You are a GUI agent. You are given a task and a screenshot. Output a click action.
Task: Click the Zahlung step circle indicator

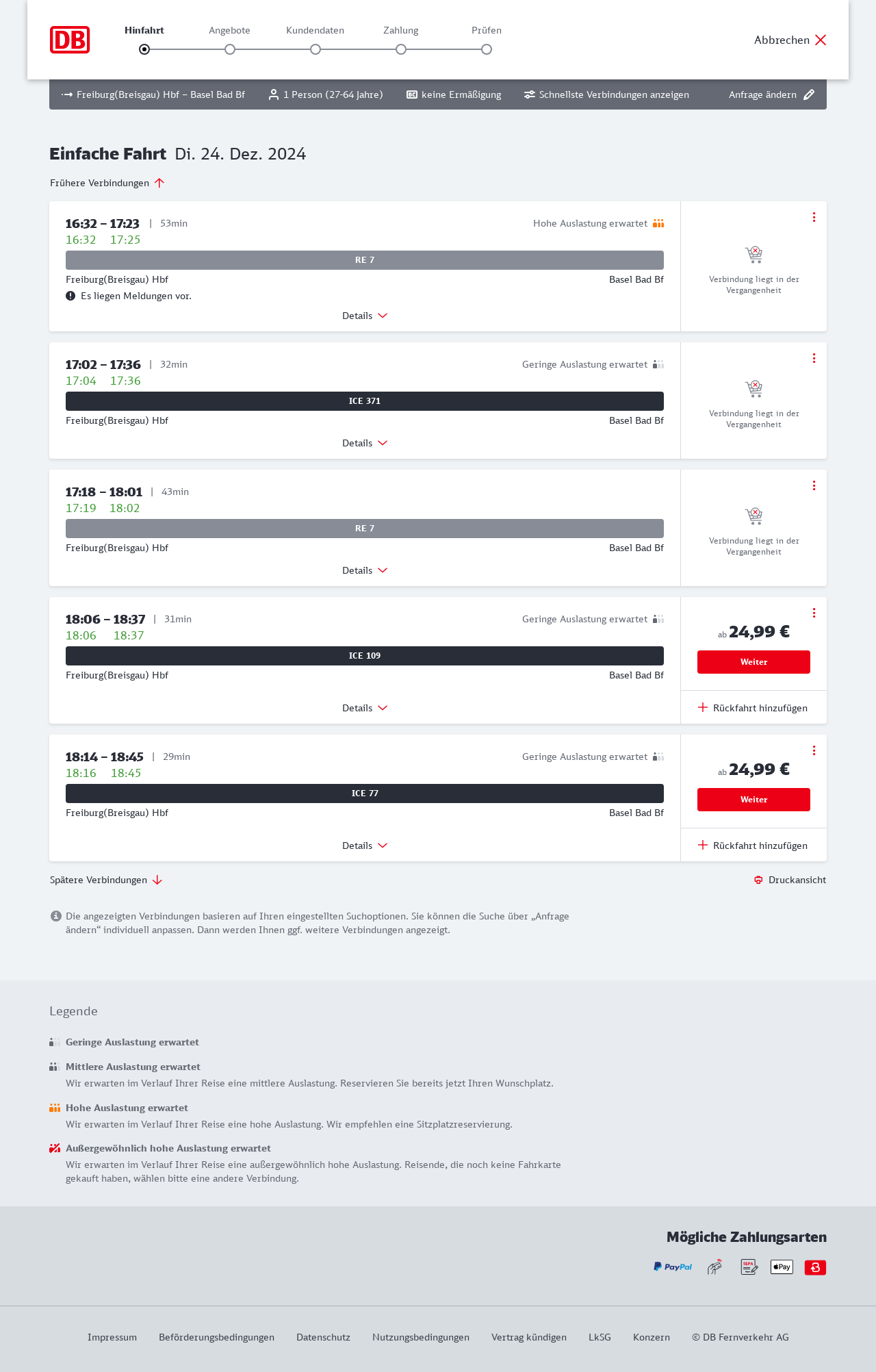(401, 49)
